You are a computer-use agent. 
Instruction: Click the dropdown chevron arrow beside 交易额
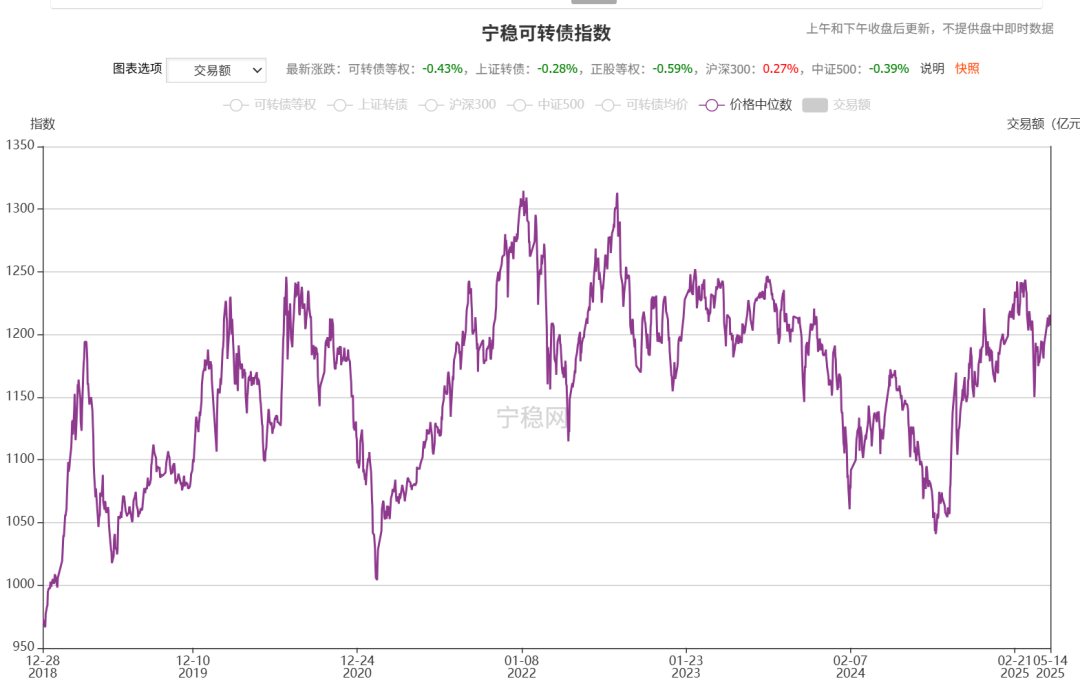pos(257,70)
